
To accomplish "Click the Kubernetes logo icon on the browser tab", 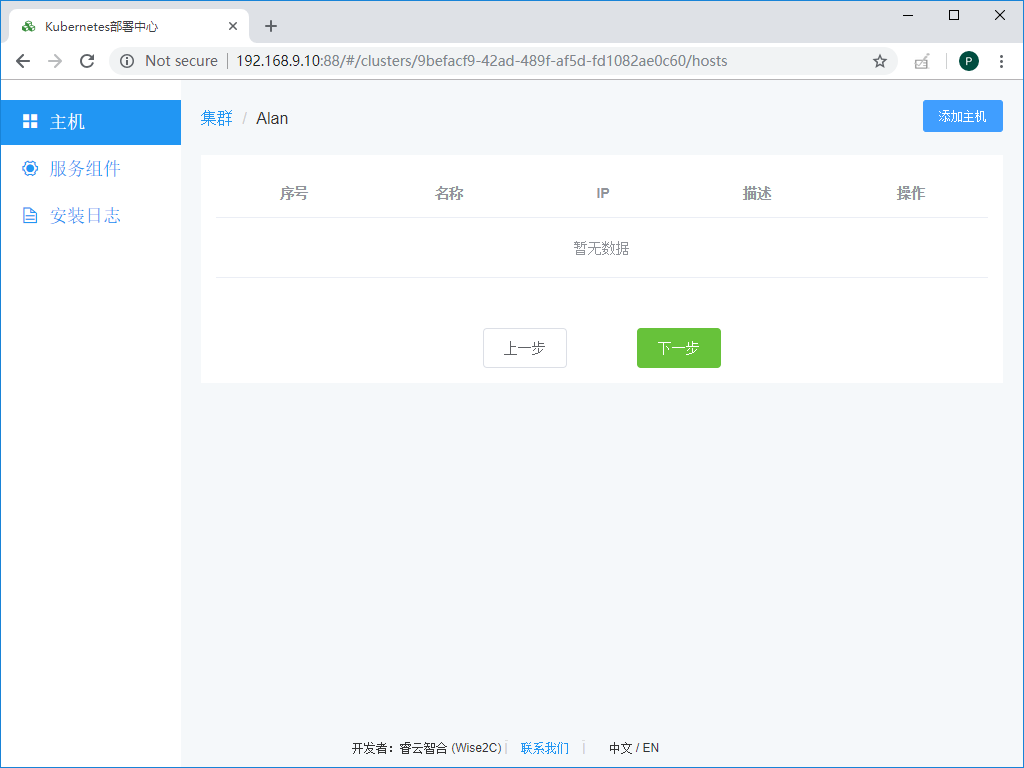I will (x=26, y=25).
